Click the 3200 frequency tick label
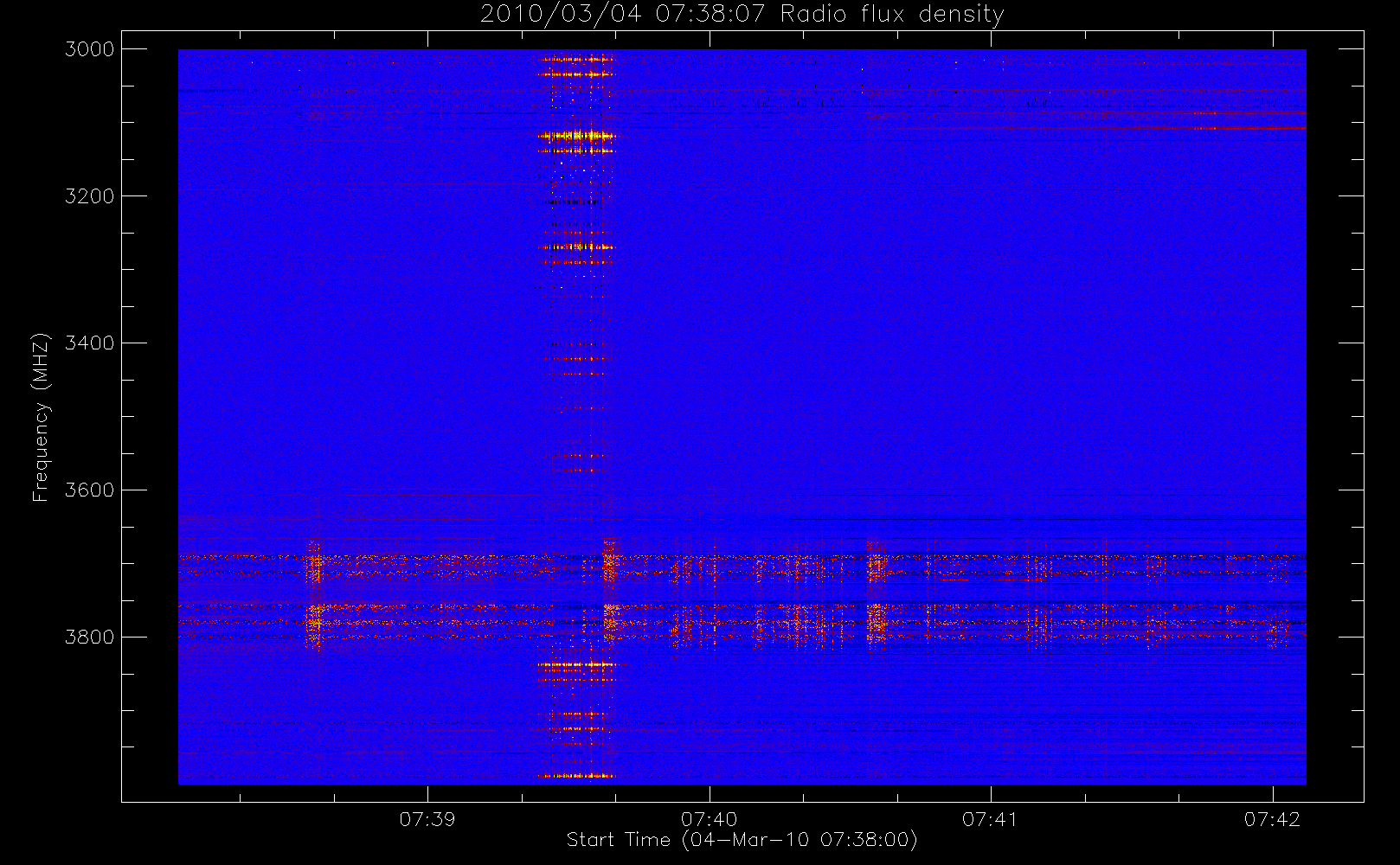The height and width of the screenshot is (865, 1400). tap(90, 196)
